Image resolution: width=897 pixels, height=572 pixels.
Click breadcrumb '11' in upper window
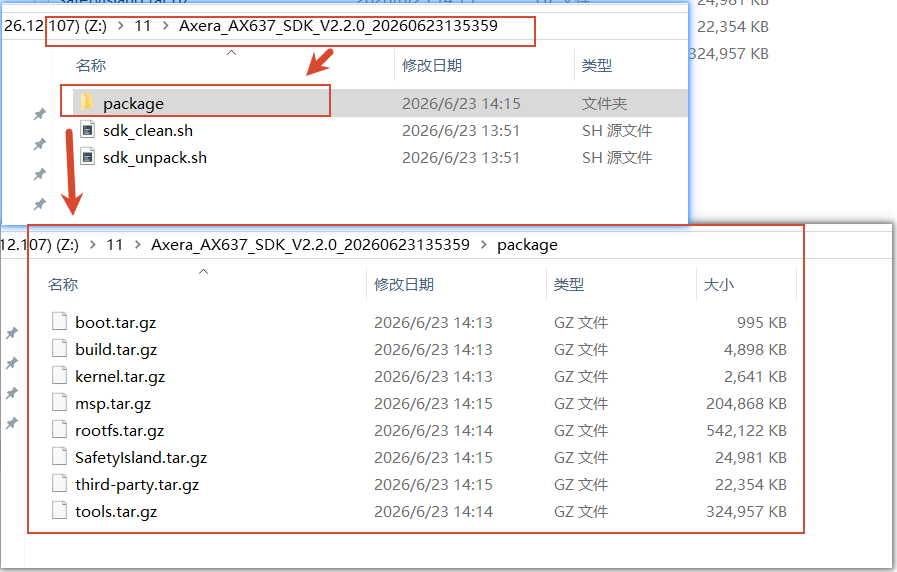pyautogui.click(x=142, y=26)
